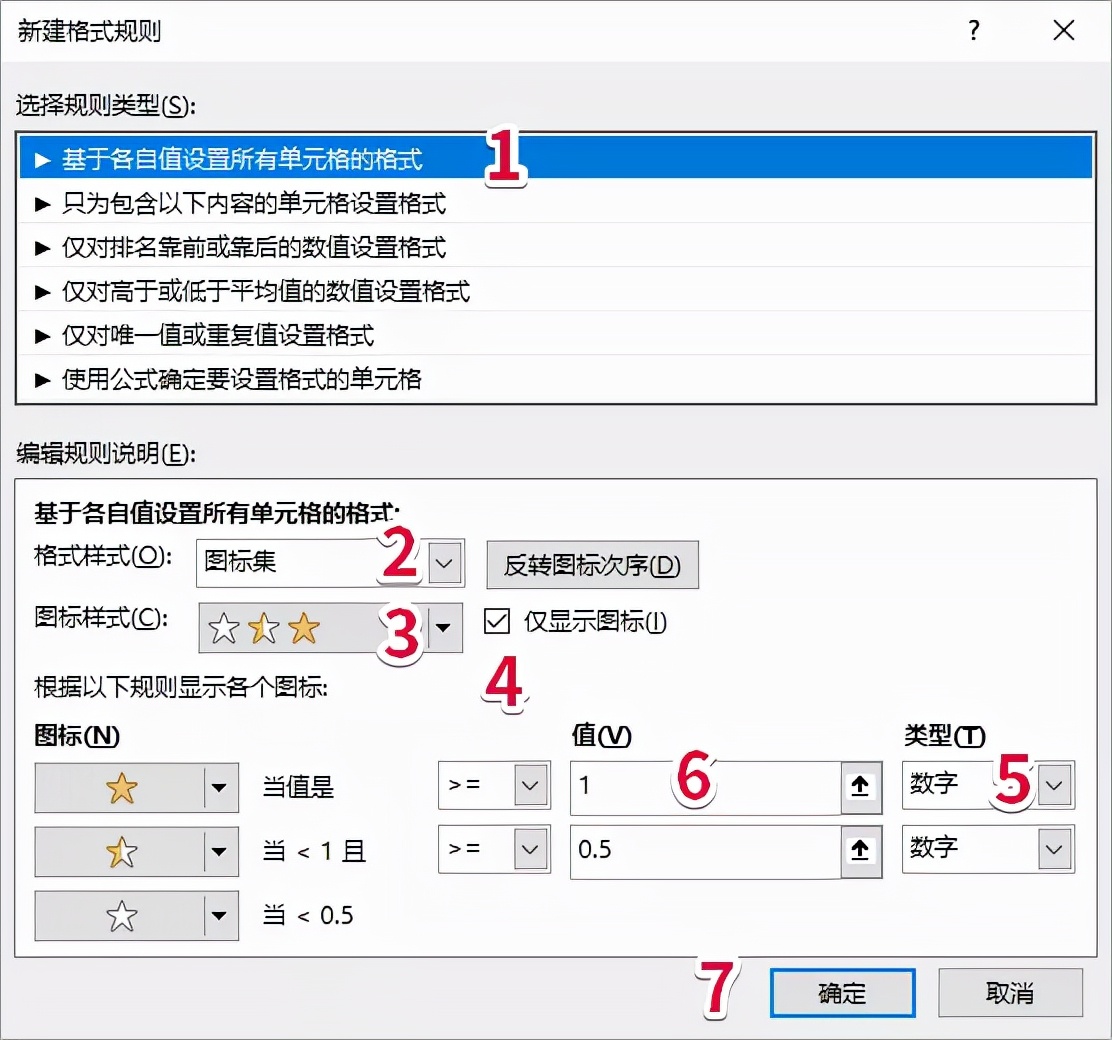This screenshot has height=1040, width=1112.
Task: Click the value field containing 1
Action: coord(706,786)
